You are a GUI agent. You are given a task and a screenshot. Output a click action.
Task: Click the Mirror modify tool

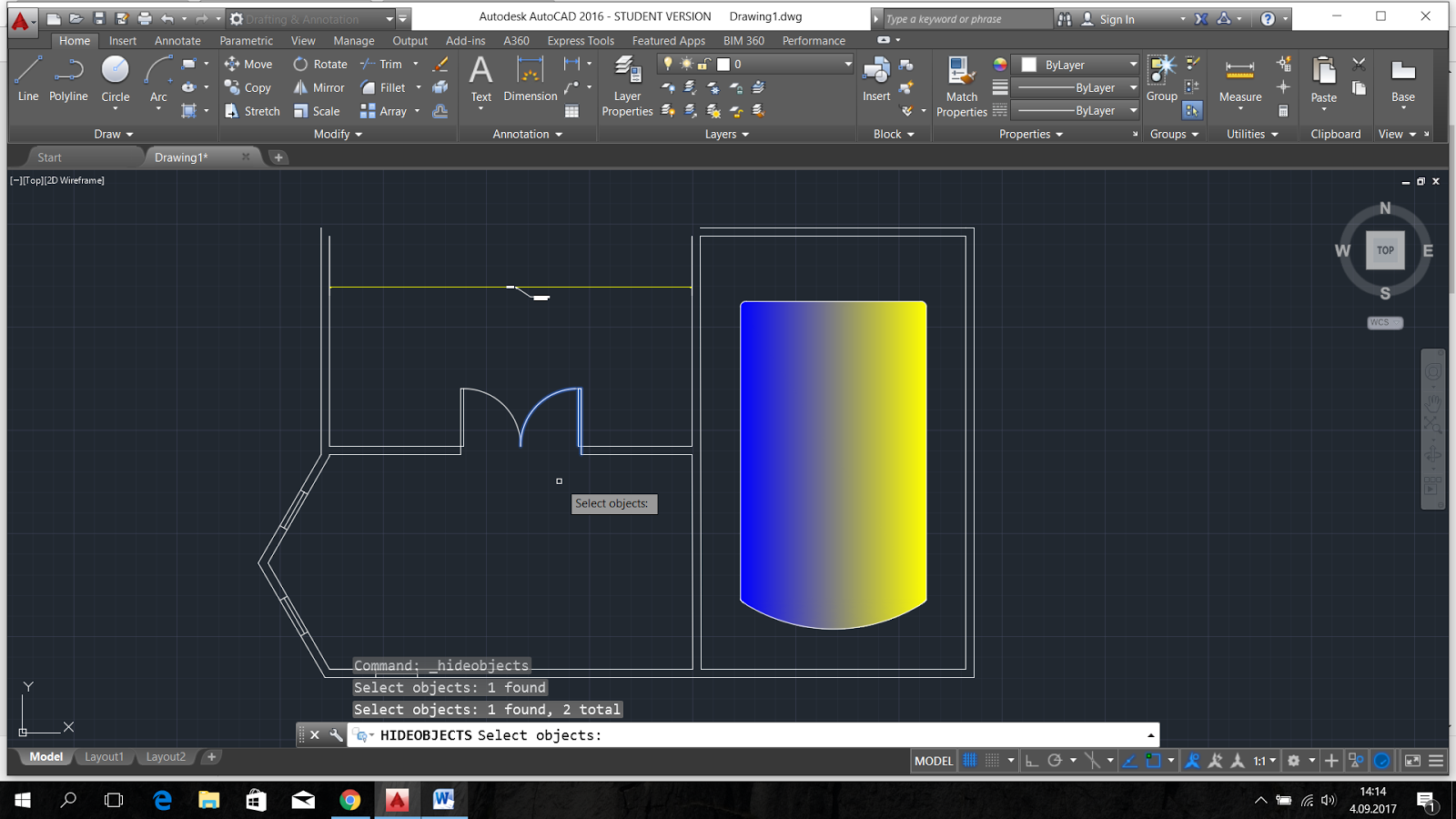[319, 87]
